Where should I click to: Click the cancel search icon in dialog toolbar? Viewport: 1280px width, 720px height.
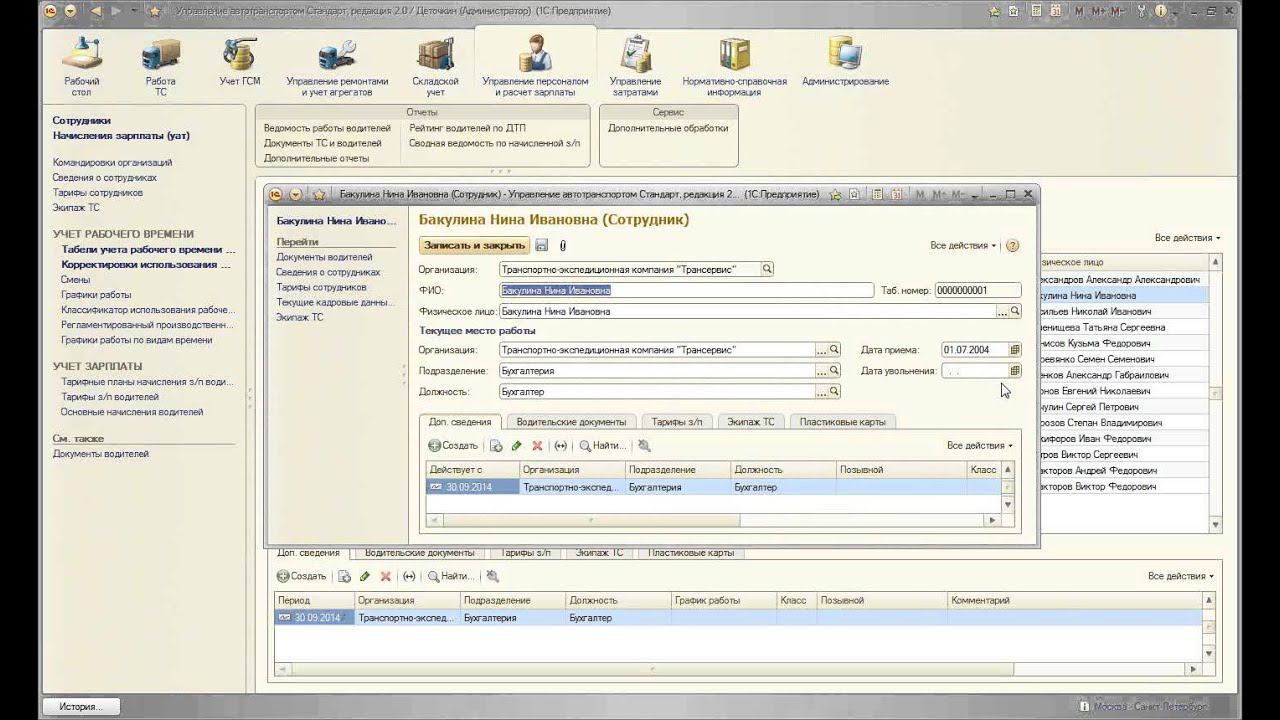(x=644, y=446)
